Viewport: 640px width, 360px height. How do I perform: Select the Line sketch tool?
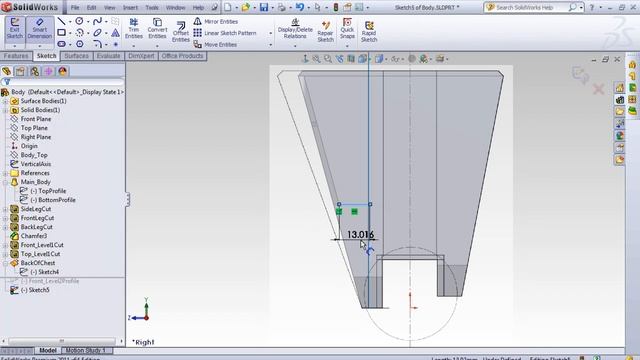(x=61, y=21)
